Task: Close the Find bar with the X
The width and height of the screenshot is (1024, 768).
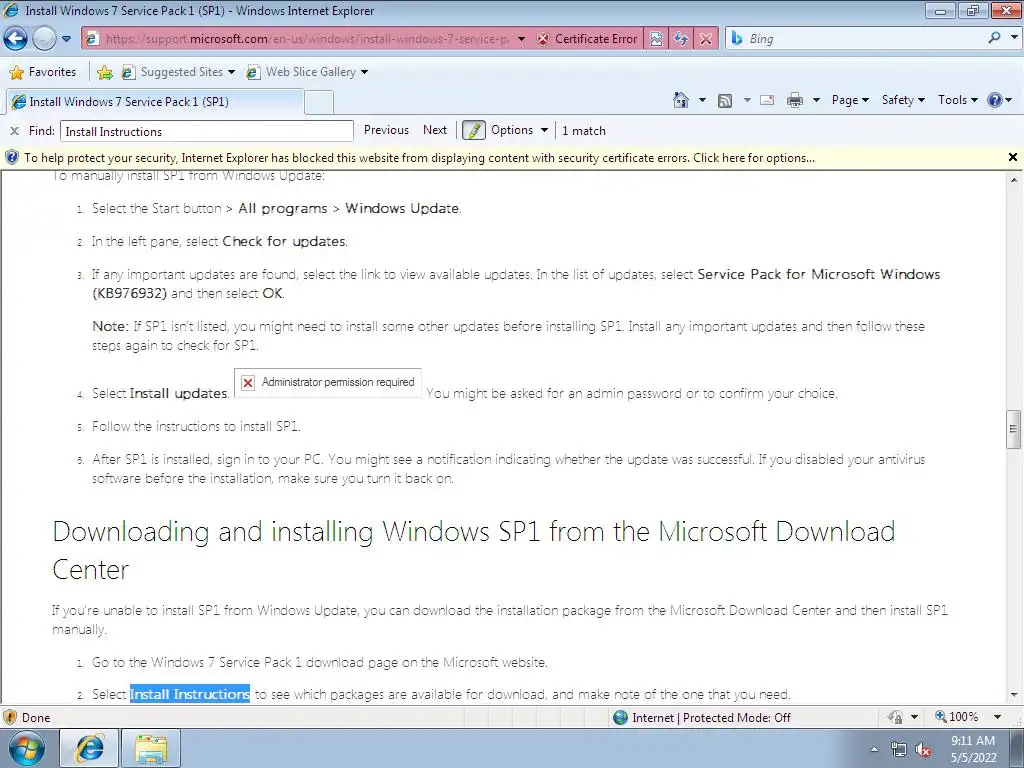Action: tap(14, 131)
